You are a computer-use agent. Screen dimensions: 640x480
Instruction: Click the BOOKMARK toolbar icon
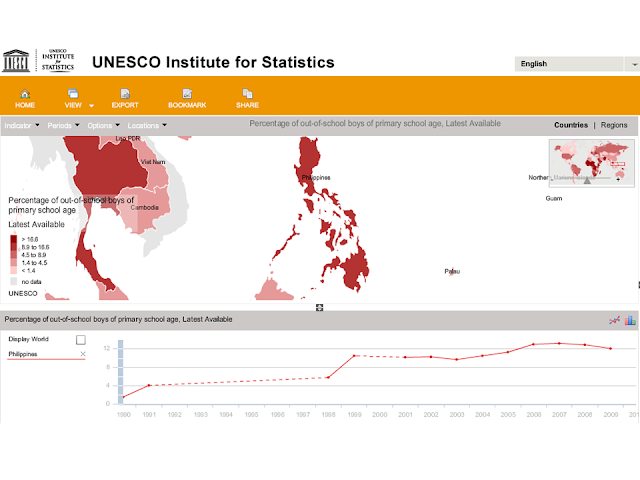click(x=187, y=99)
